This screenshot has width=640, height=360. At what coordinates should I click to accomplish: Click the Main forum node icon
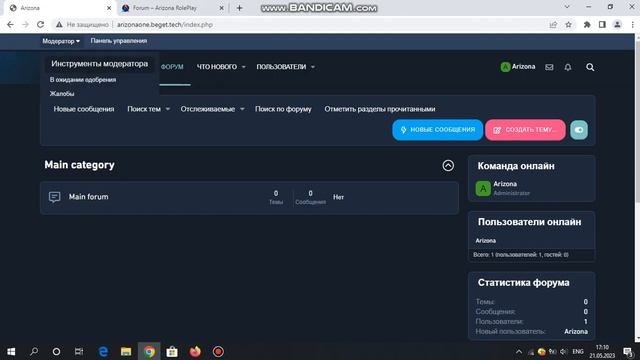pyautogui.click(x=54, y=197)
